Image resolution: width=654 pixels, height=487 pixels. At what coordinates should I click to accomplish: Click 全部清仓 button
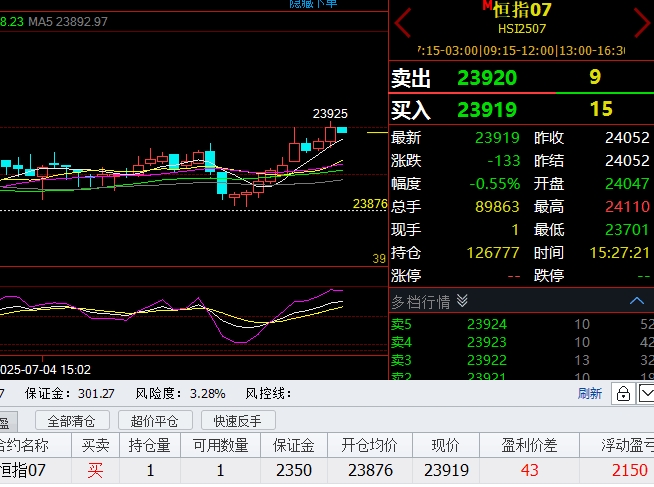72,421
